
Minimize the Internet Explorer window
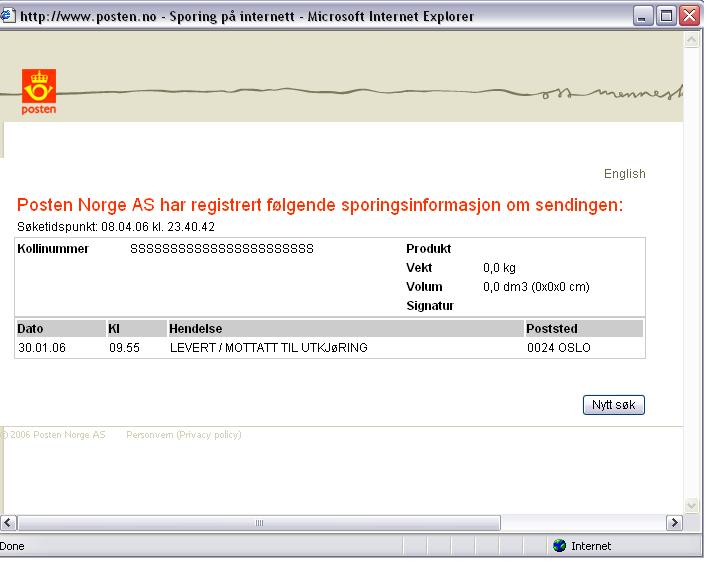(643, 16)
